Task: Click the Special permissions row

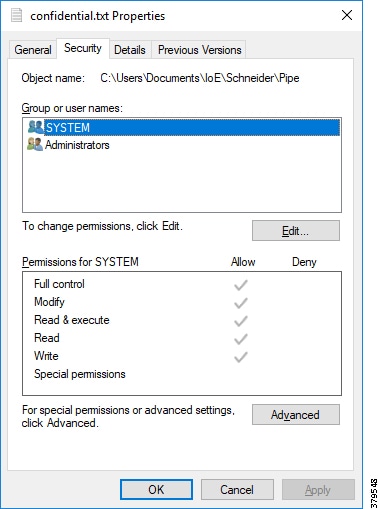Action: [182, 374]
